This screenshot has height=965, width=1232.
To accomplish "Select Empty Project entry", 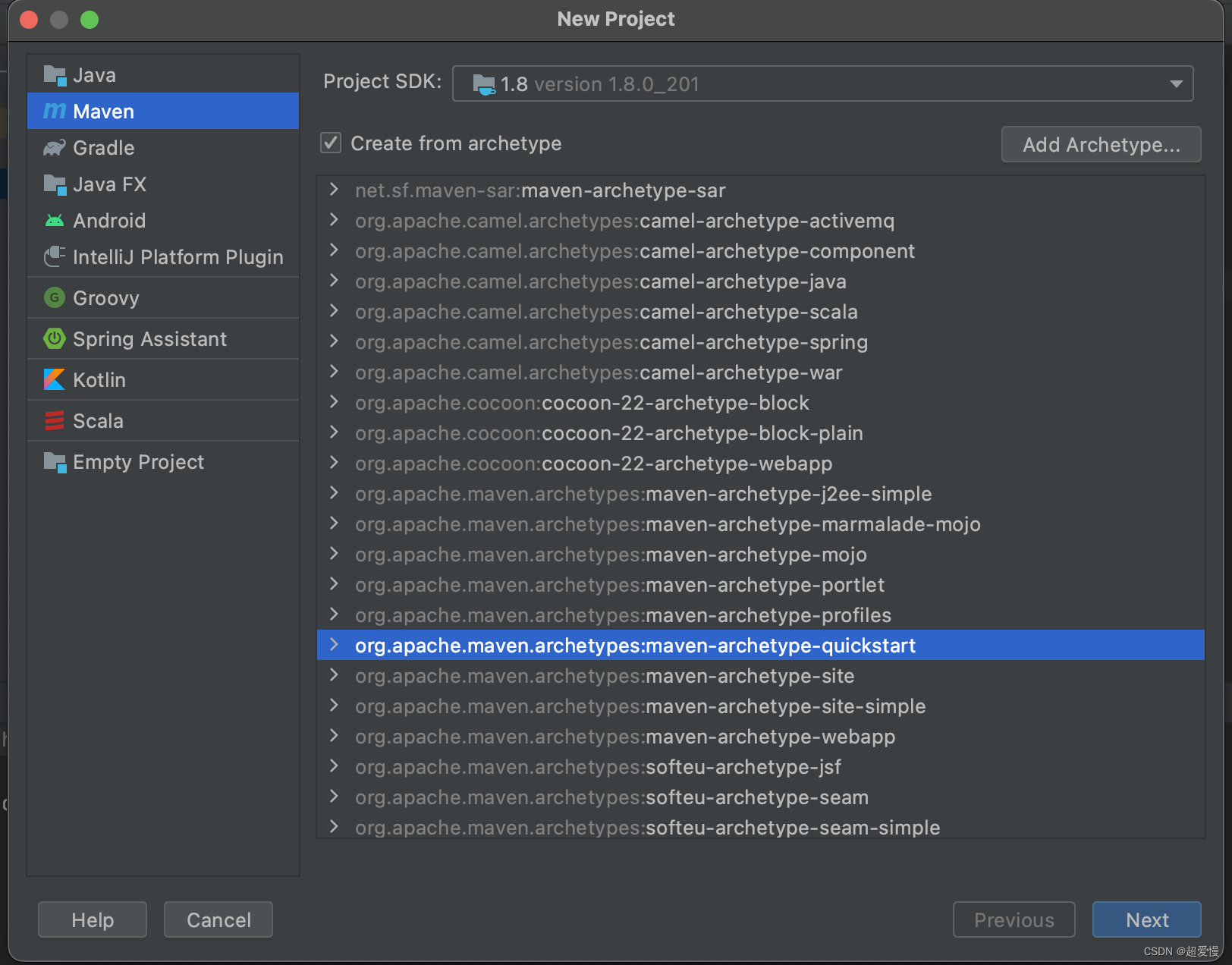I will coord(163,462).
